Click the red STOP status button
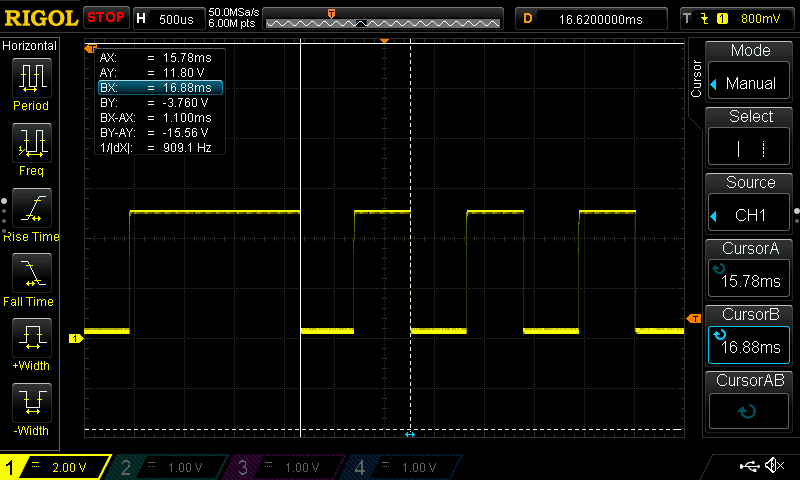 pyautogui.click(x=106, y=18)
